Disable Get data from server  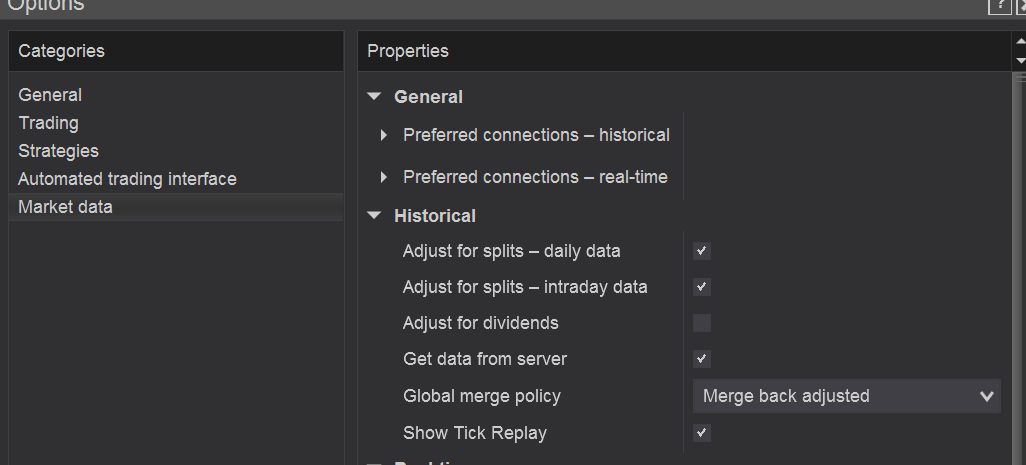pos(702,359)
